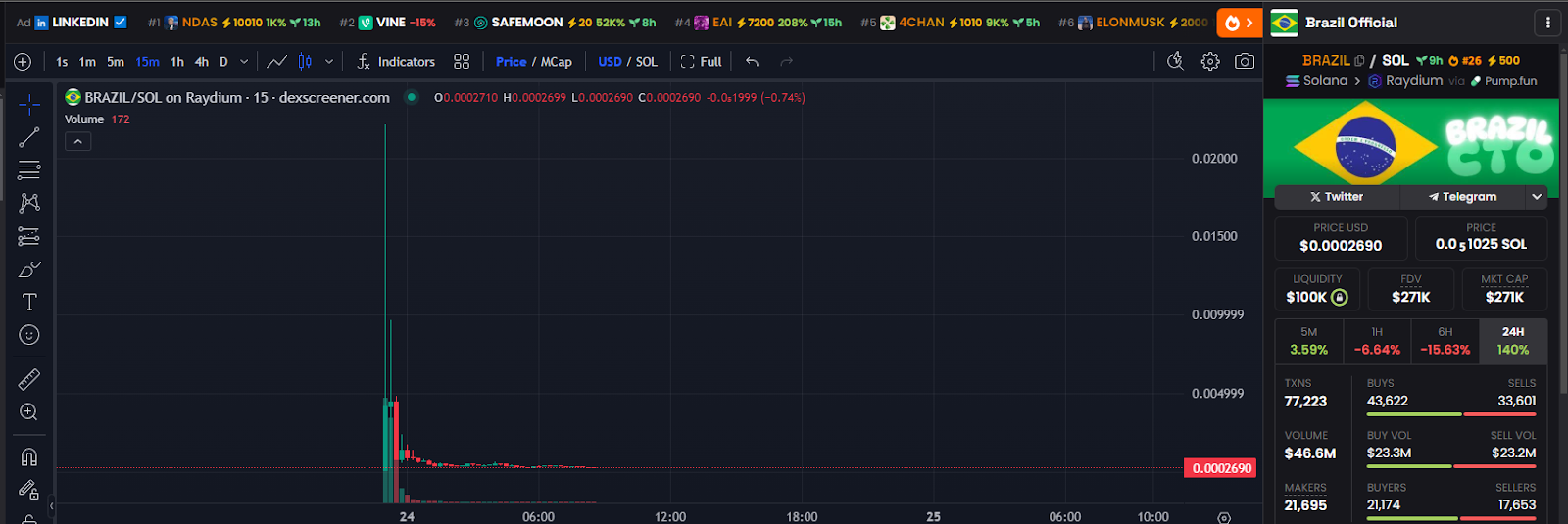Open the Indicators dialog
Image resolution: width=1568 pixels, height=524 pixels.
[x=396, y=62]
